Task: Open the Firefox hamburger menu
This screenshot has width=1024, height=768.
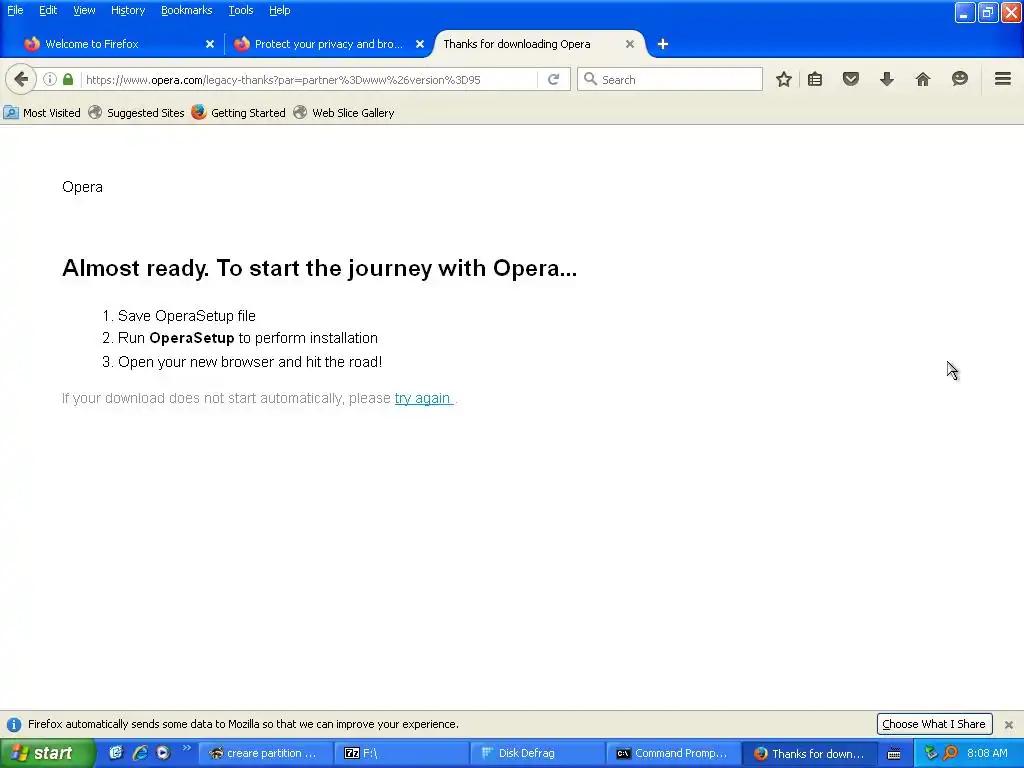Action: pyautogui.click(x=1003, y=80)
